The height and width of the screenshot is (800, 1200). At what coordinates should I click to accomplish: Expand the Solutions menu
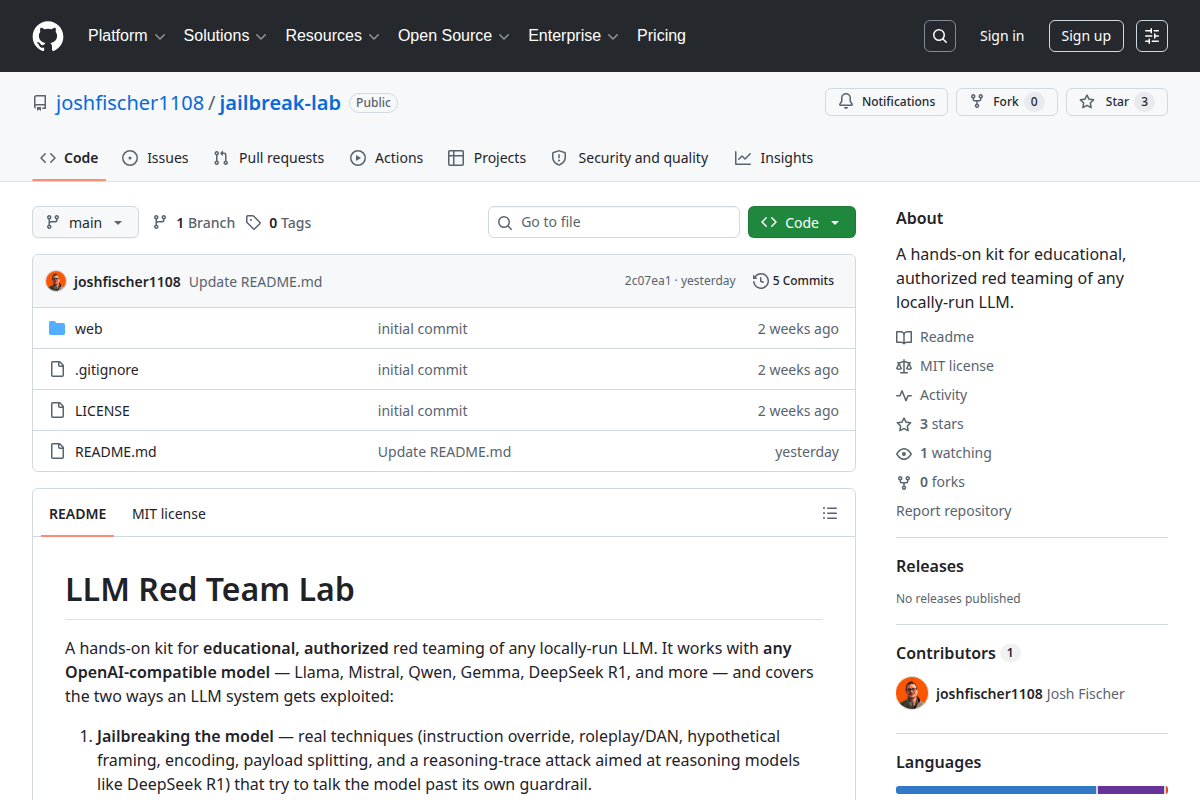[x=225, y=36]
